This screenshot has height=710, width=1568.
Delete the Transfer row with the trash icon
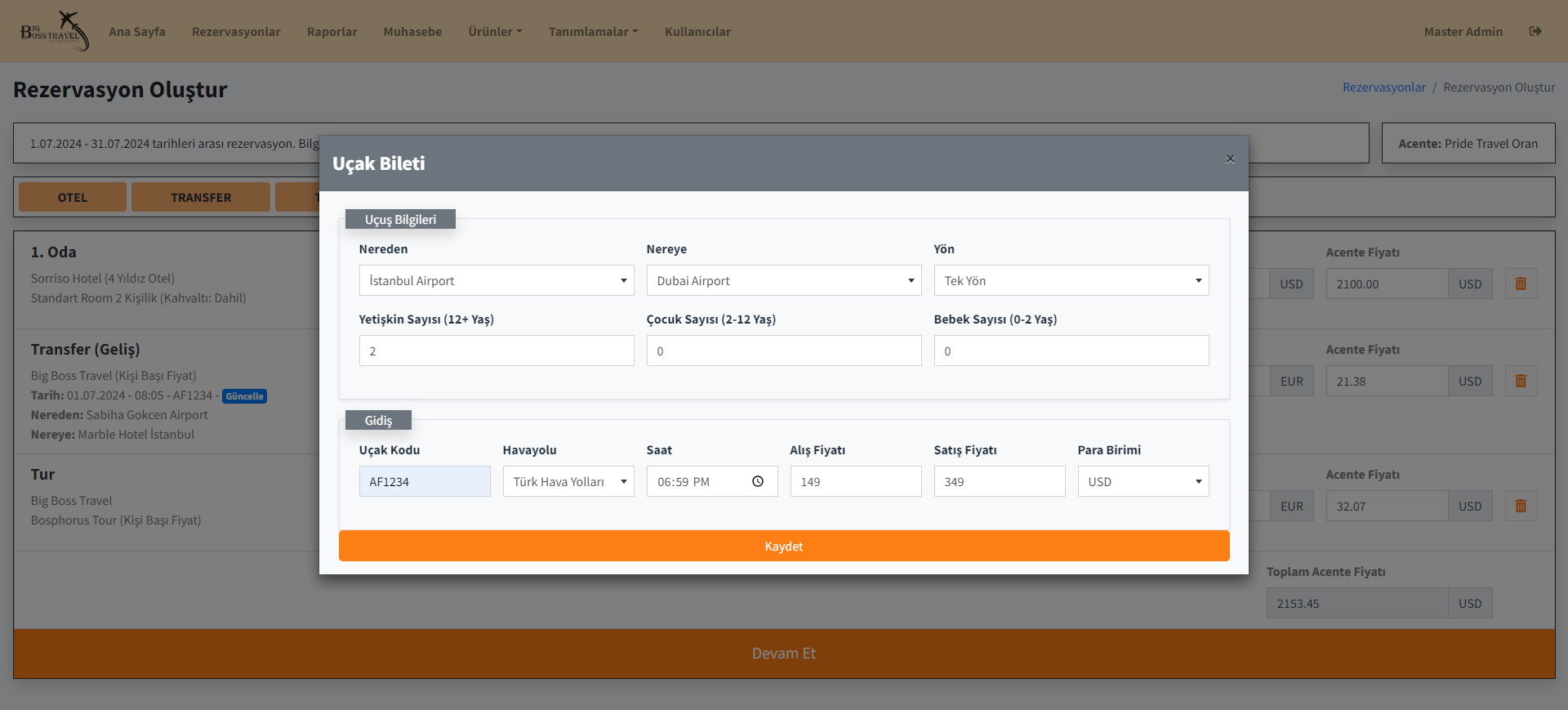click(1521, 381)
